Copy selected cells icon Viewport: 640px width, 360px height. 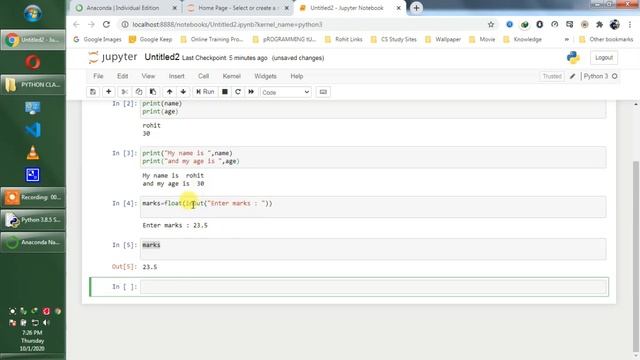(139, 92)
